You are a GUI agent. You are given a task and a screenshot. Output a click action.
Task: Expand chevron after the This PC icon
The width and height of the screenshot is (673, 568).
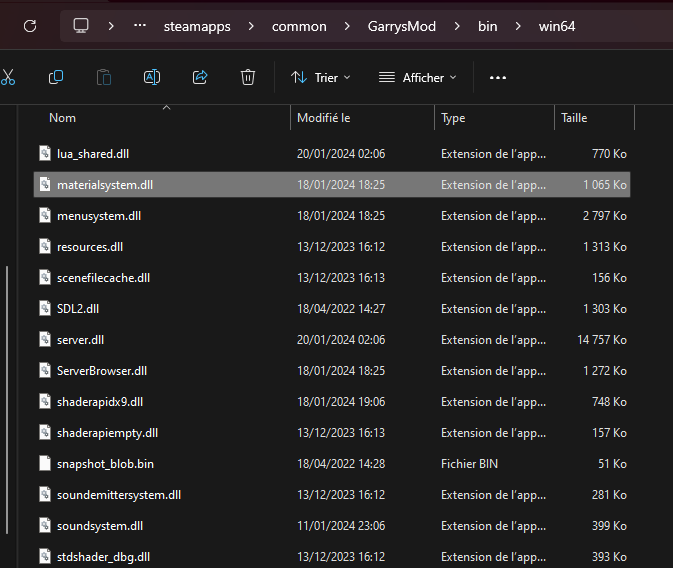tap(111, 26)
